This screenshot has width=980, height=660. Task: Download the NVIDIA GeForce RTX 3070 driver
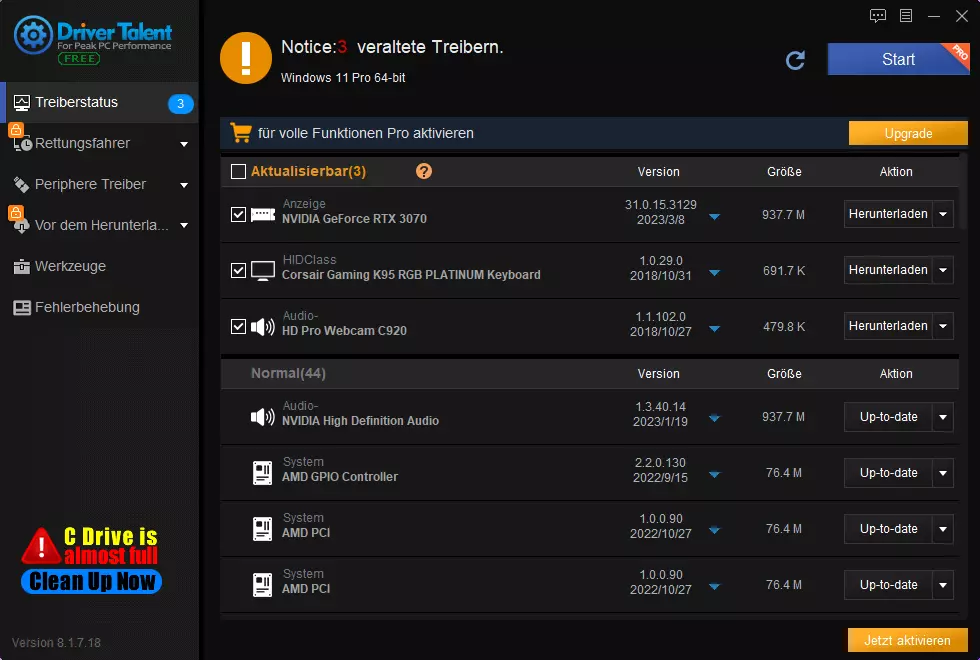(x=888, y=214)
